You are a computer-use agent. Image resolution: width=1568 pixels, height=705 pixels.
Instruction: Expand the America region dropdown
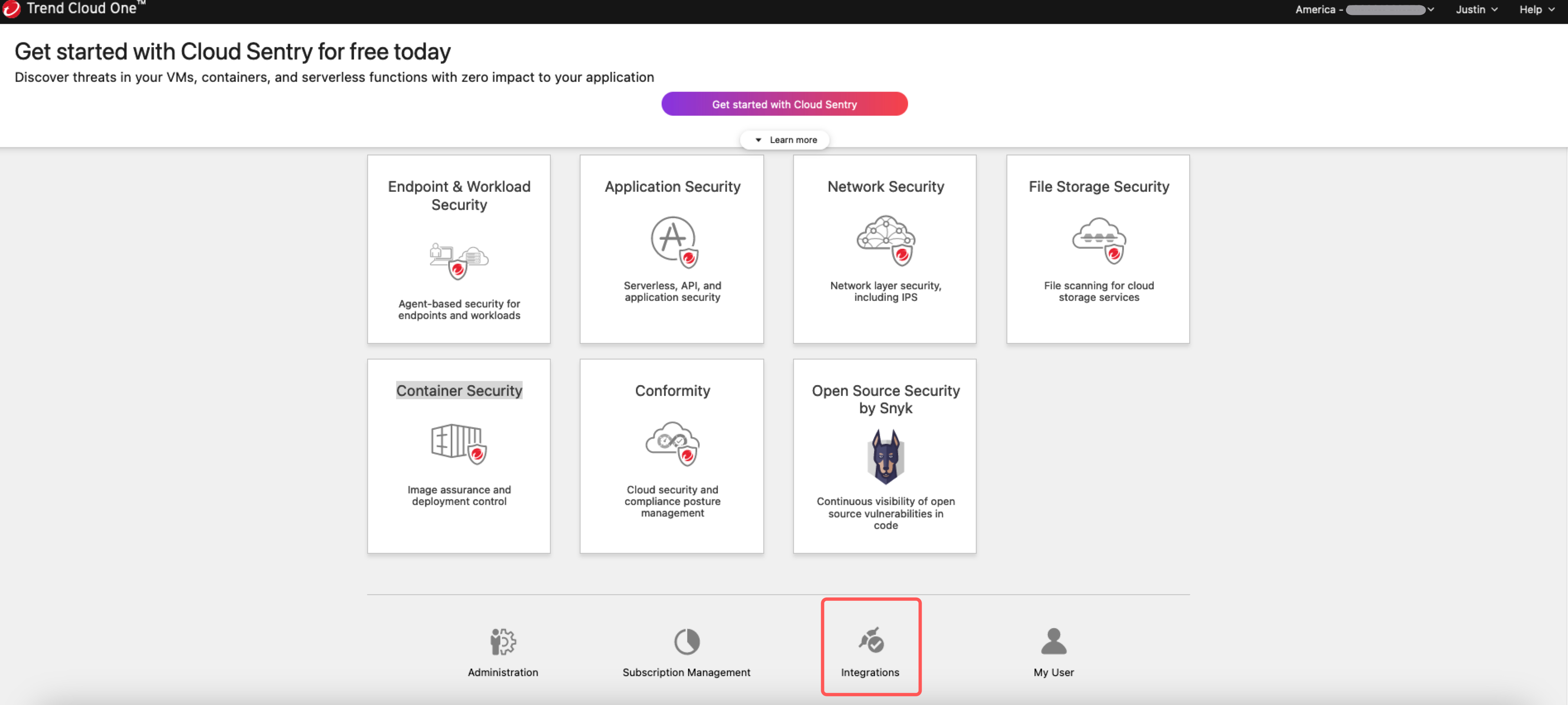1364,9
